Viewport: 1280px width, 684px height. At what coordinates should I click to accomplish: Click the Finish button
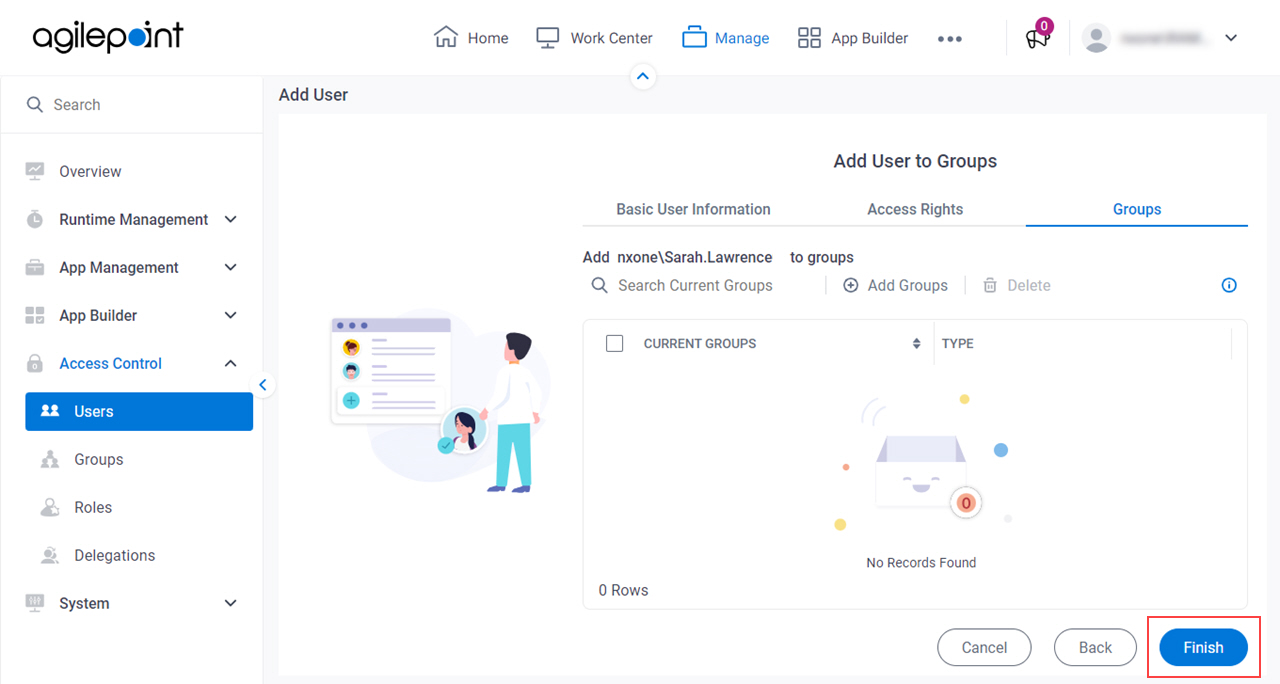click(x=1203, y=647)
